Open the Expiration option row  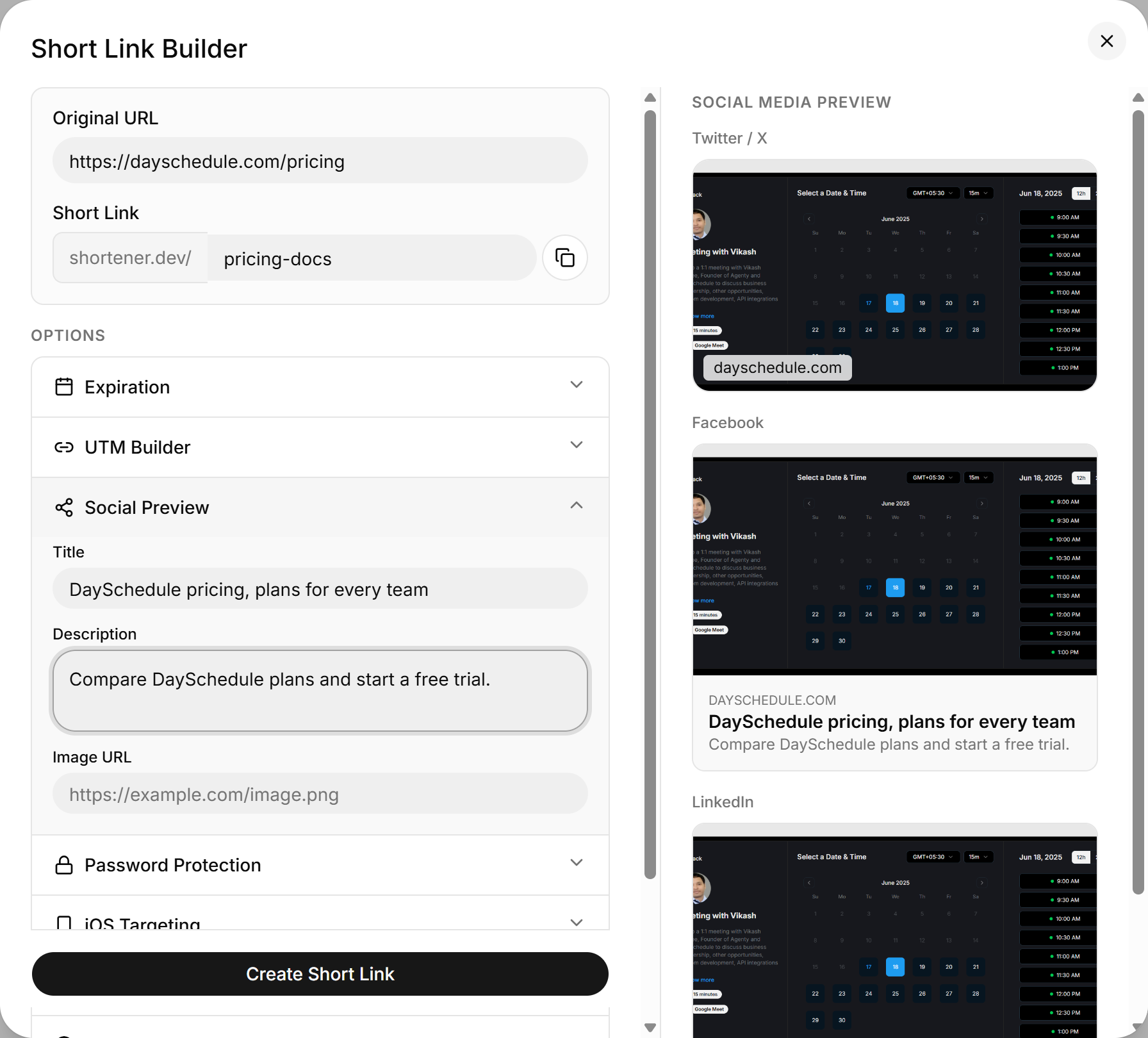tap(320, 387)
